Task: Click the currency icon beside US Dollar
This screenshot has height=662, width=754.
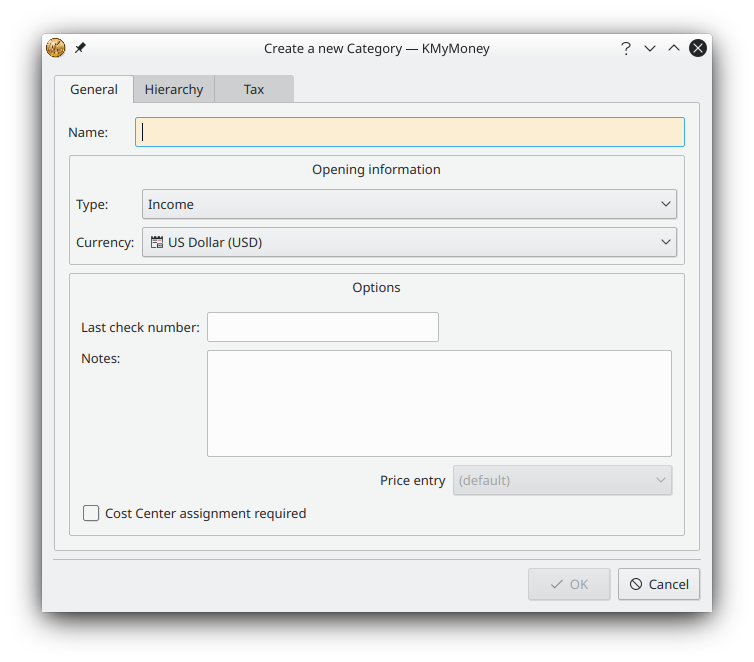Action: click(157, 242)
